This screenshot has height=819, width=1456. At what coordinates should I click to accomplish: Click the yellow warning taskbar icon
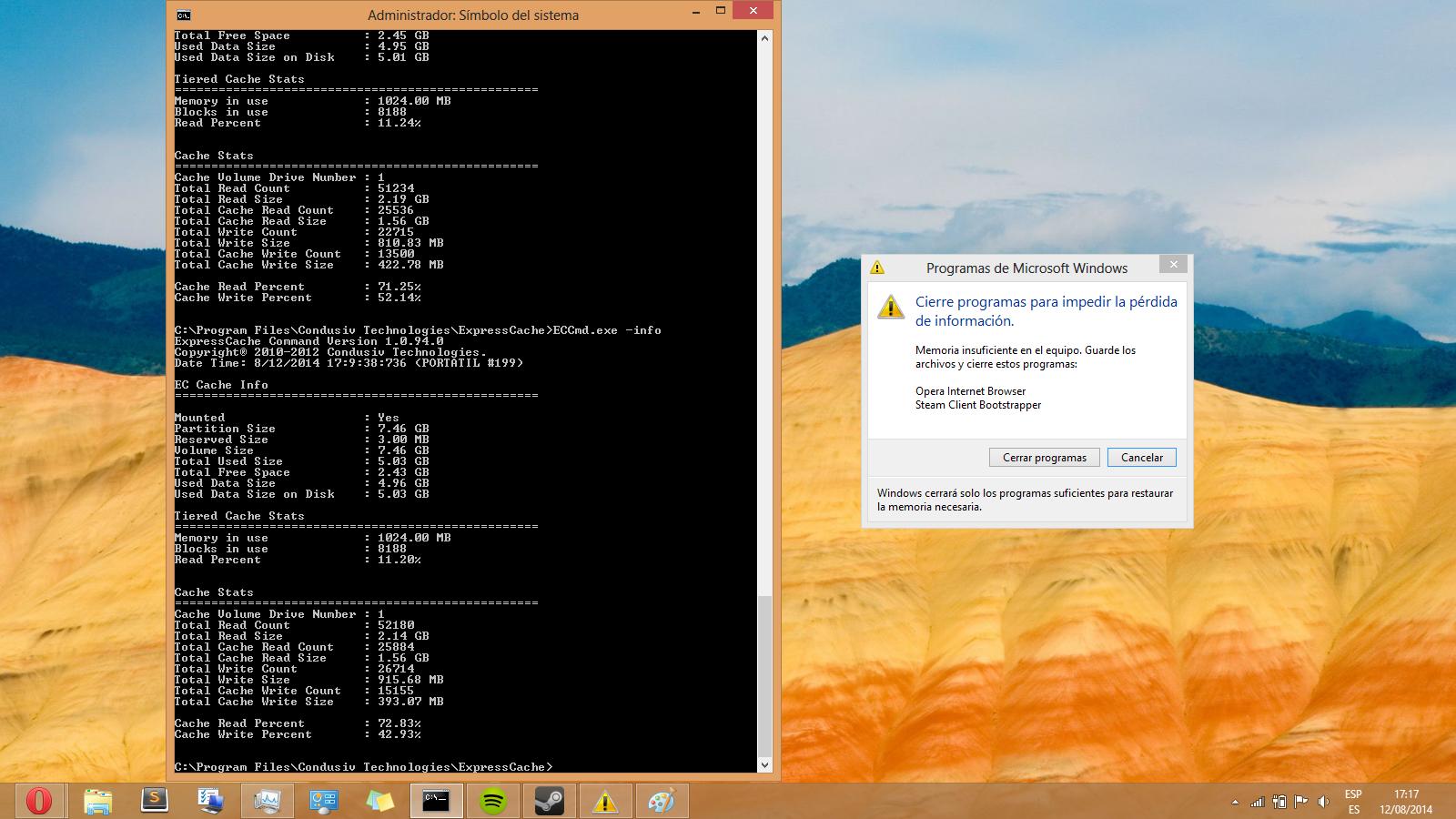[605, 801]
